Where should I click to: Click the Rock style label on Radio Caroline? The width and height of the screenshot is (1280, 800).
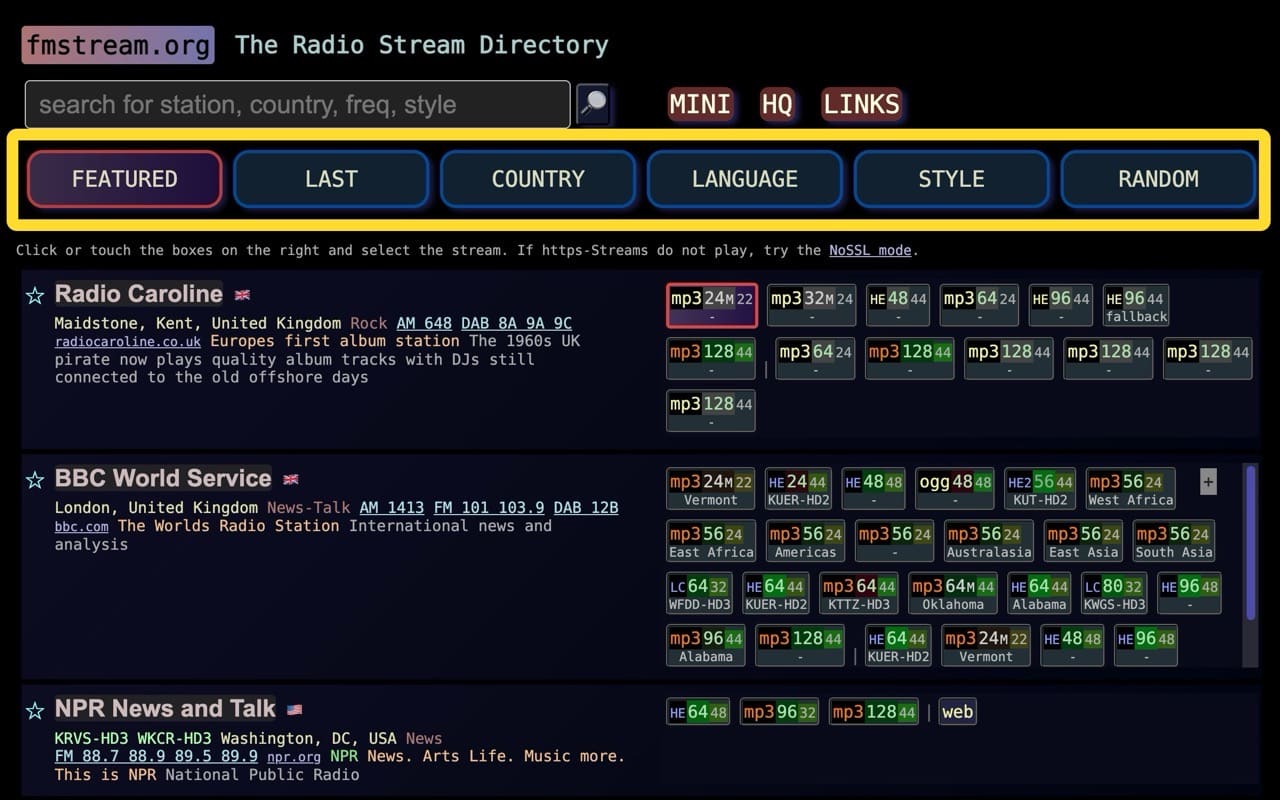coord(368,323)
